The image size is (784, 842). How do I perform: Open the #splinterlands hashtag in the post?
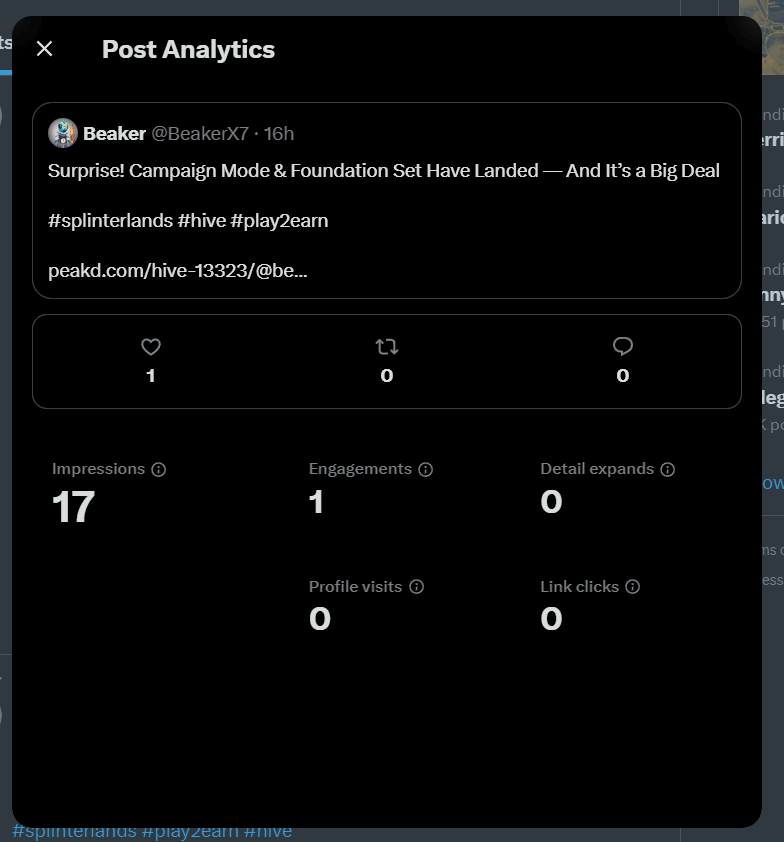click(x=110, y=221)
